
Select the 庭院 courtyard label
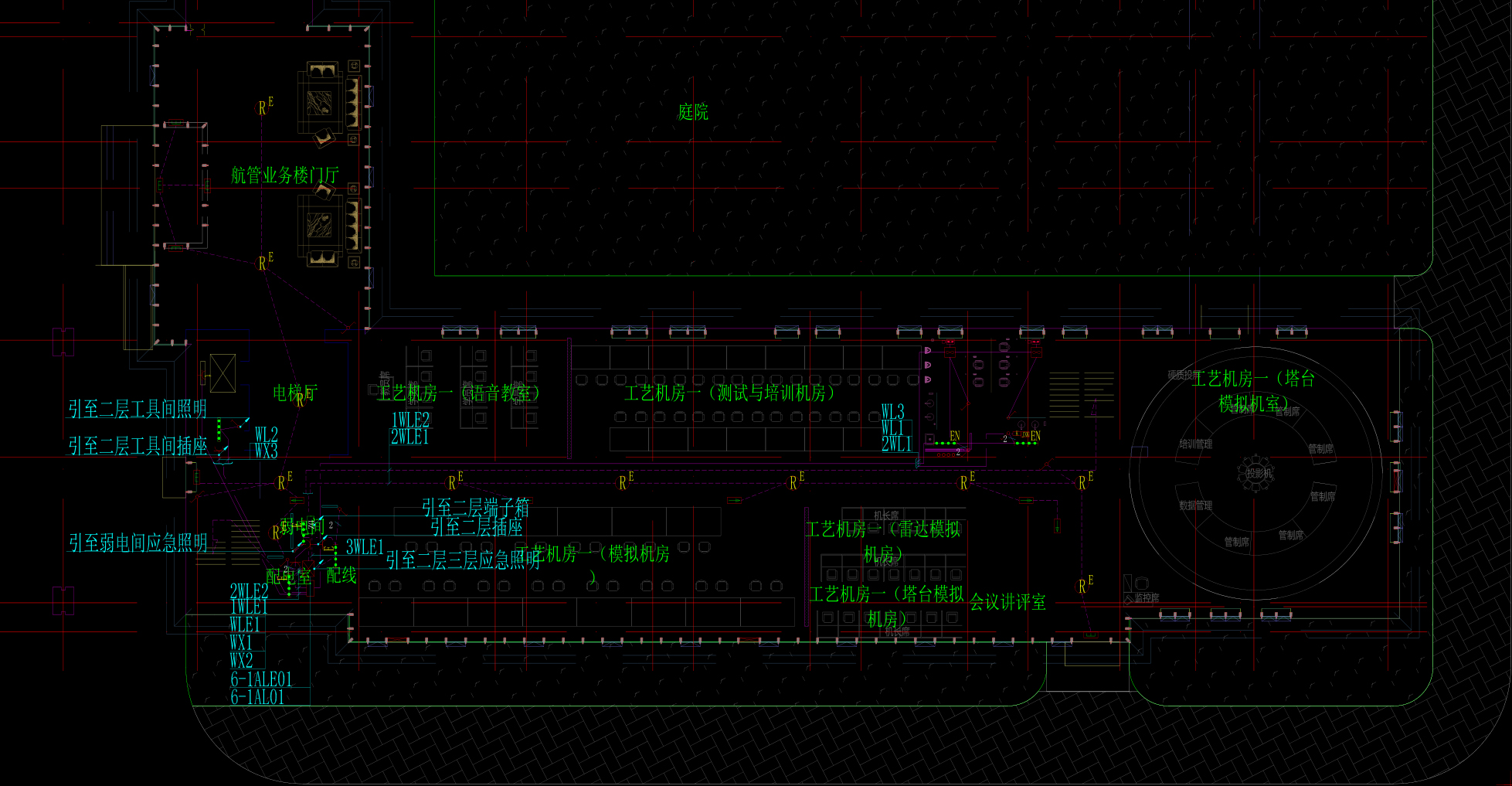[692, 112]
